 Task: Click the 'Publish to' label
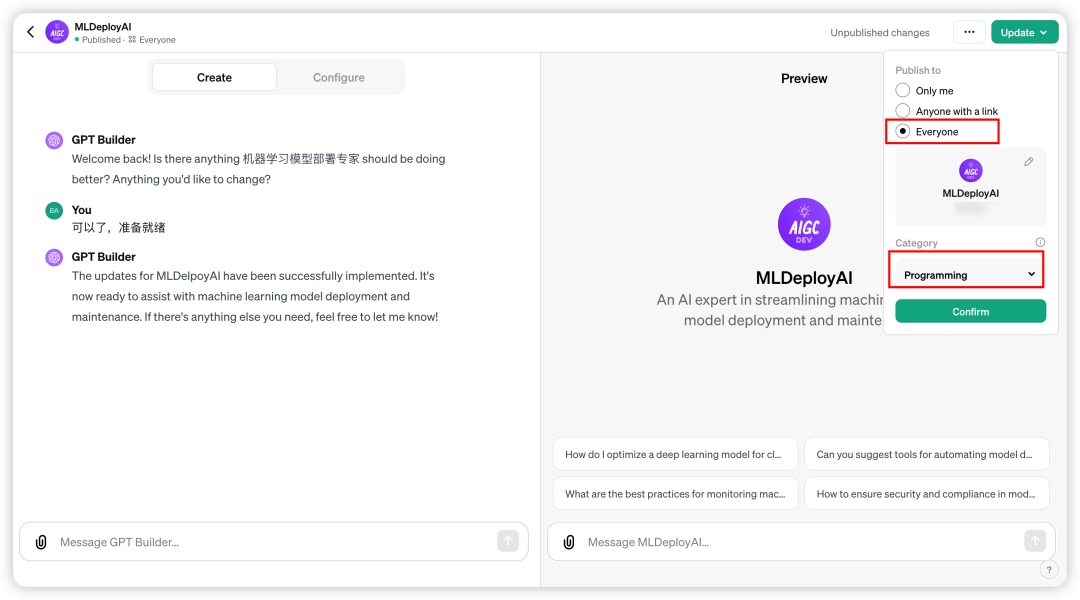point(917,70)
